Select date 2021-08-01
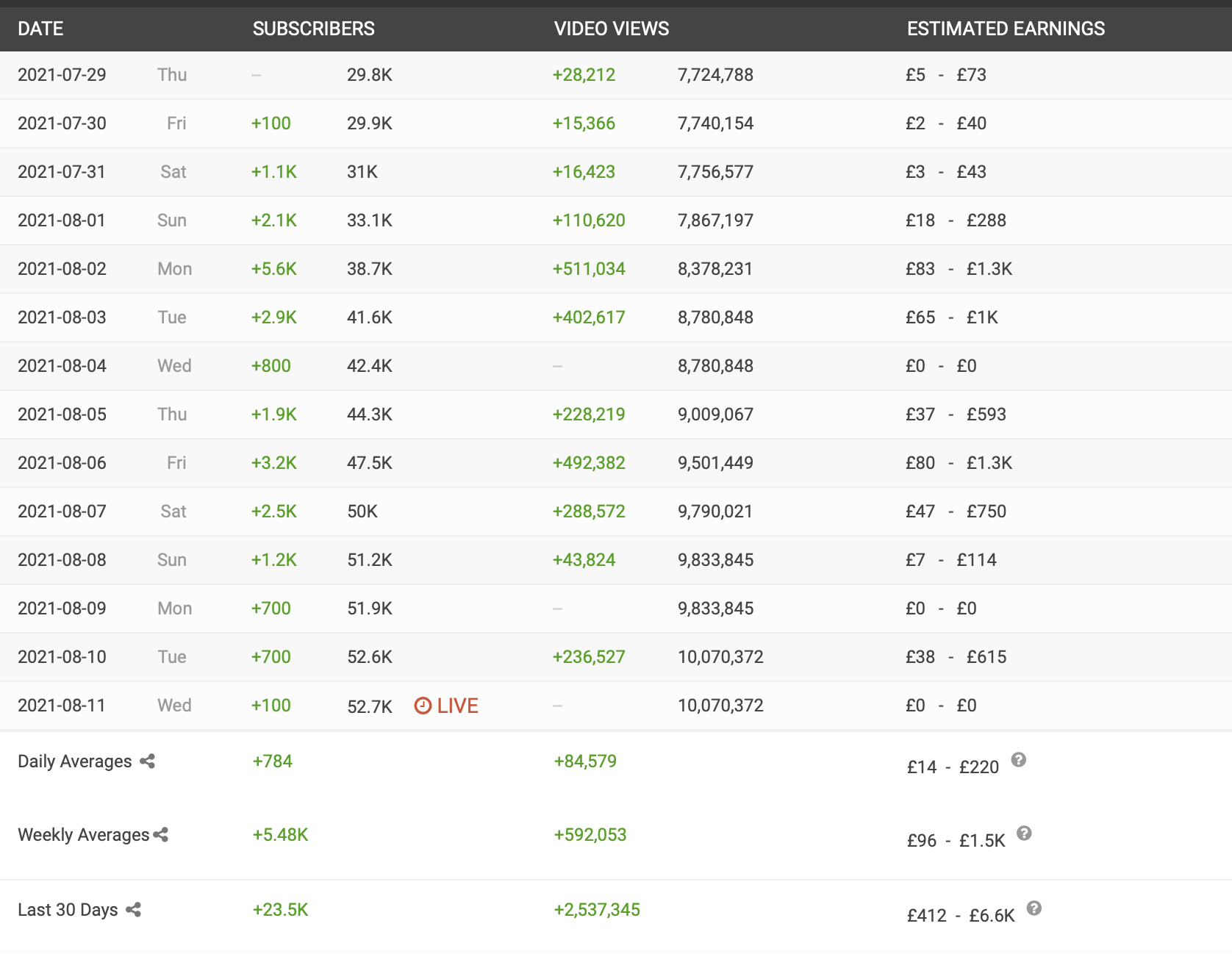The image size is (1232, 954). [62, 220]
